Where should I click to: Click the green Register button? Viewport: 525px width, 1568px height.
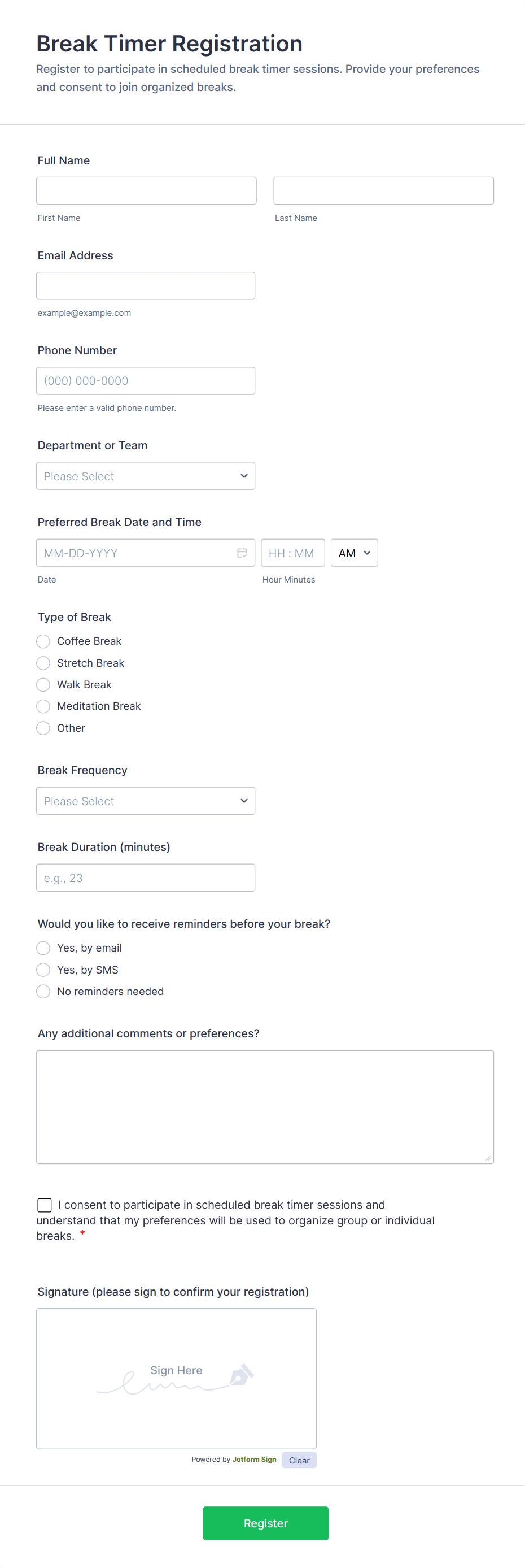265,1523
